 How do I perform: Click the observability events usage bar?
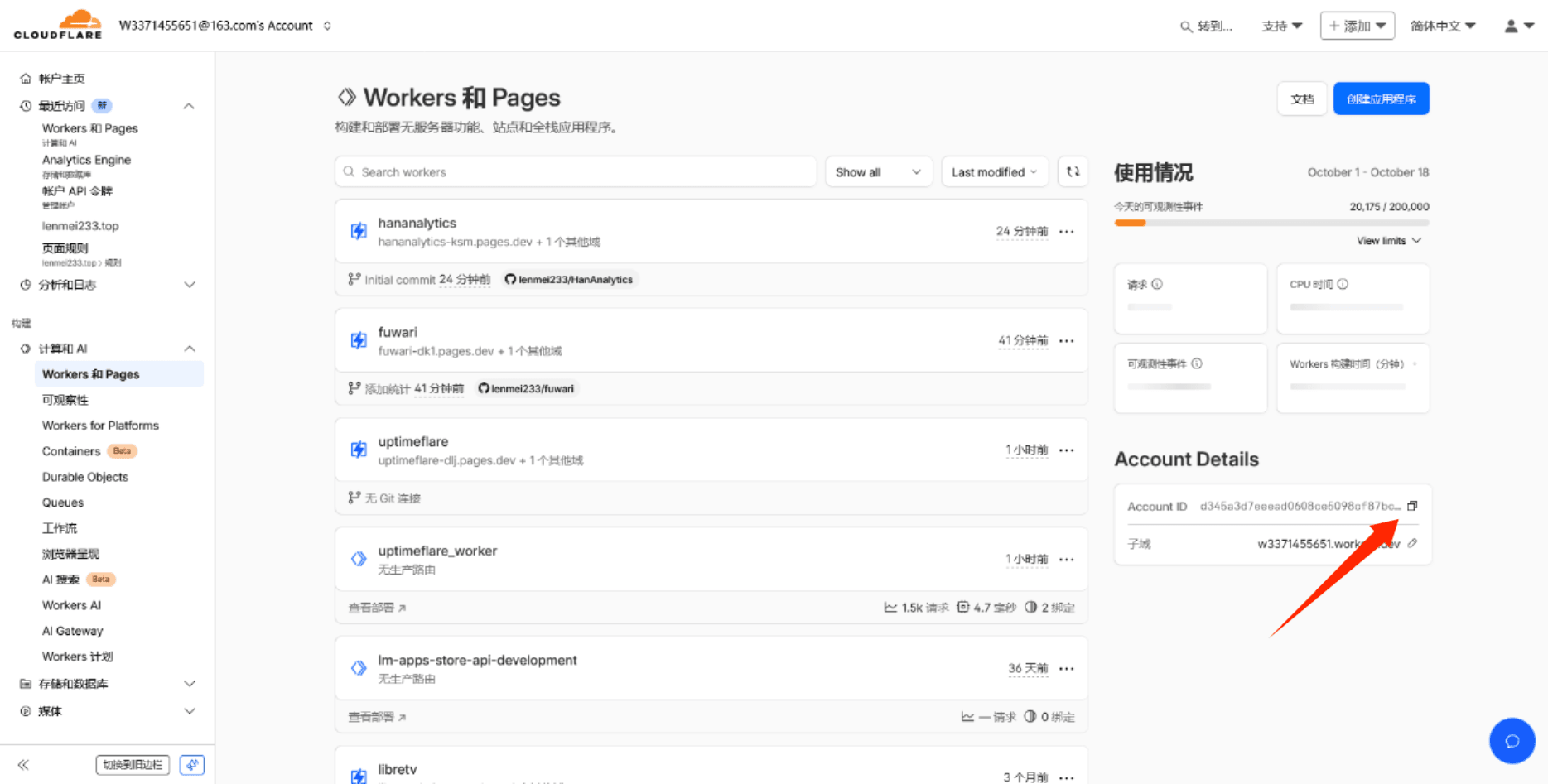coord(1271,222)
